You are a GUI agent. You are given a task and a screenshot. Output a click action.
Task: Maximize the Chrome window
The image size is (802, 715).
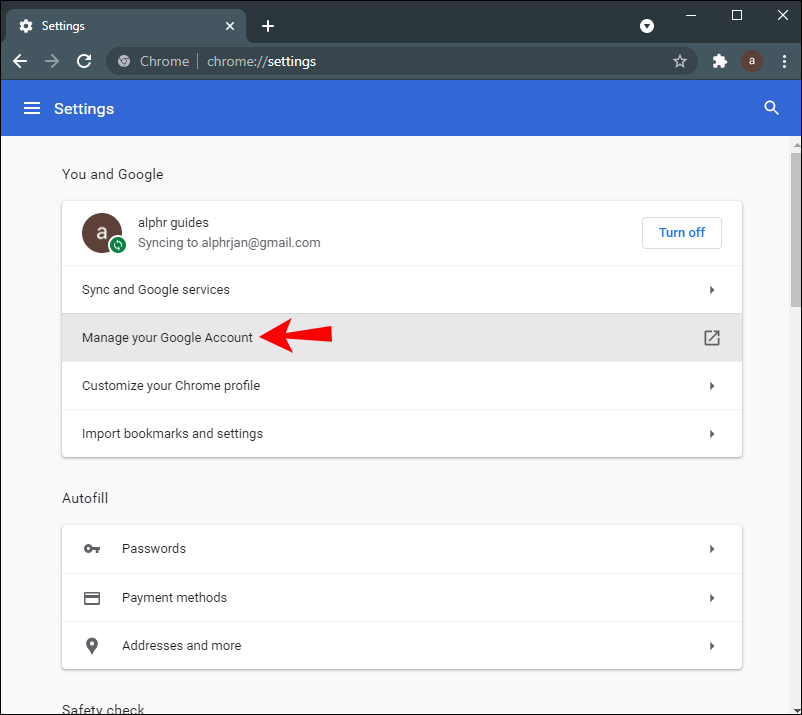pyautogui.click(x=737, y=15)
